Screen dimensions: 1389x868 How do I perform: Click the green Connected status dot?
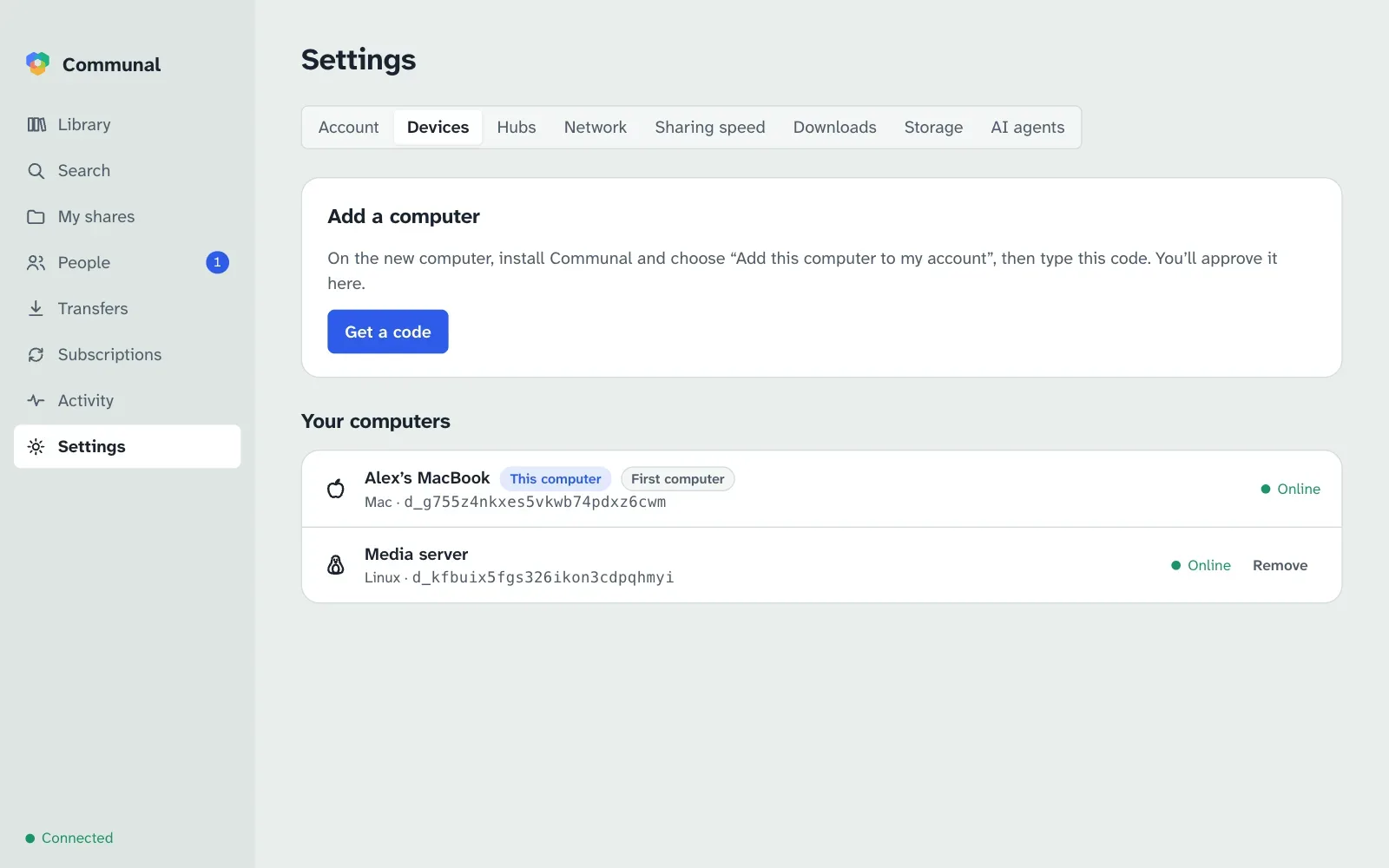[30, 838]
